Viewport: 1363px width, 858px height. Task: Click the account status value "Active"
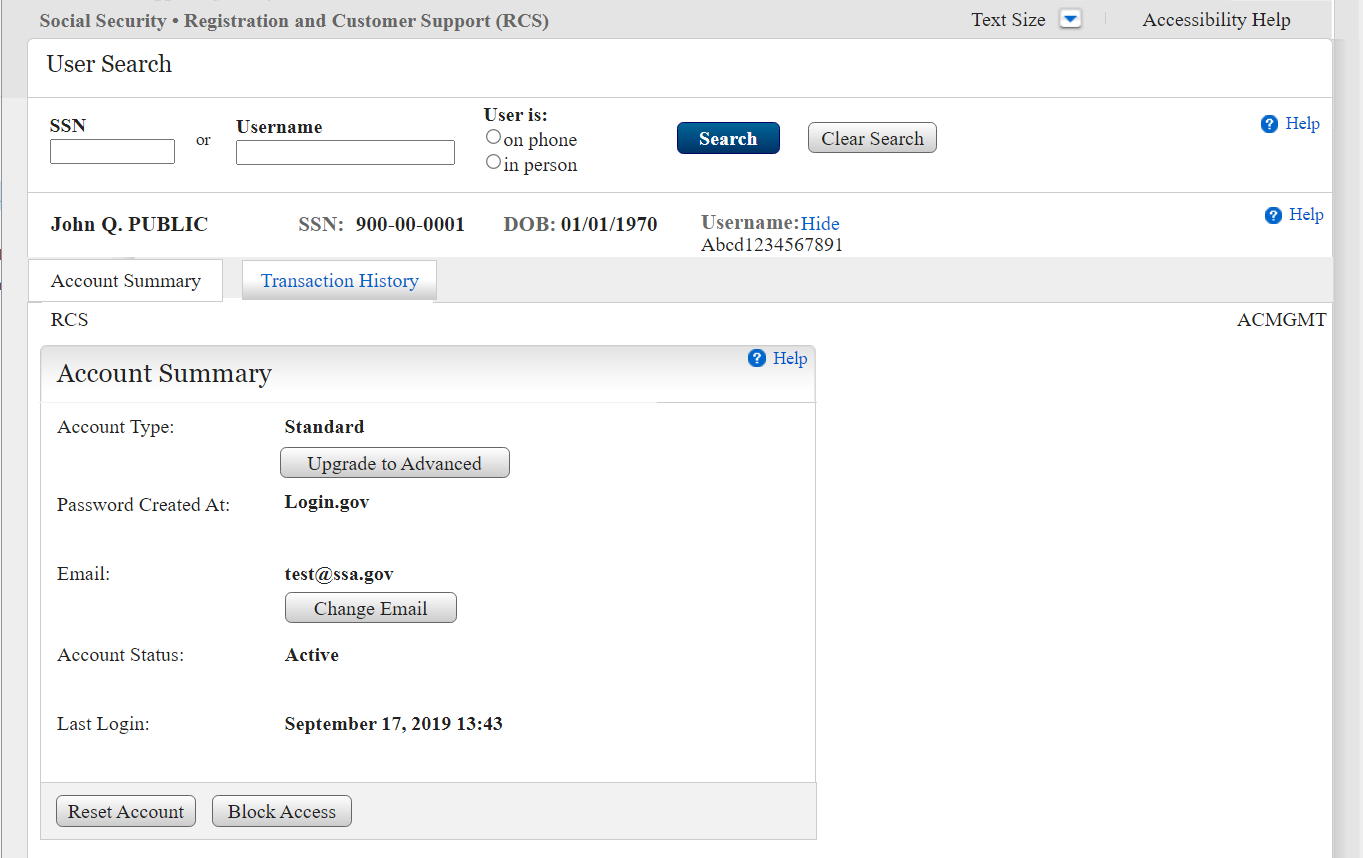tap(312, 655)
